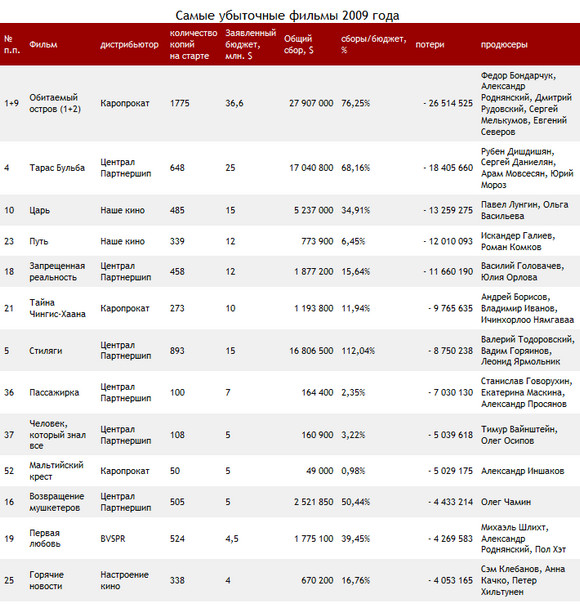Screen dimensions: 580x604
Task: Click the 'потери' column header
Action: pyautogui.click(x=430, y=45)
